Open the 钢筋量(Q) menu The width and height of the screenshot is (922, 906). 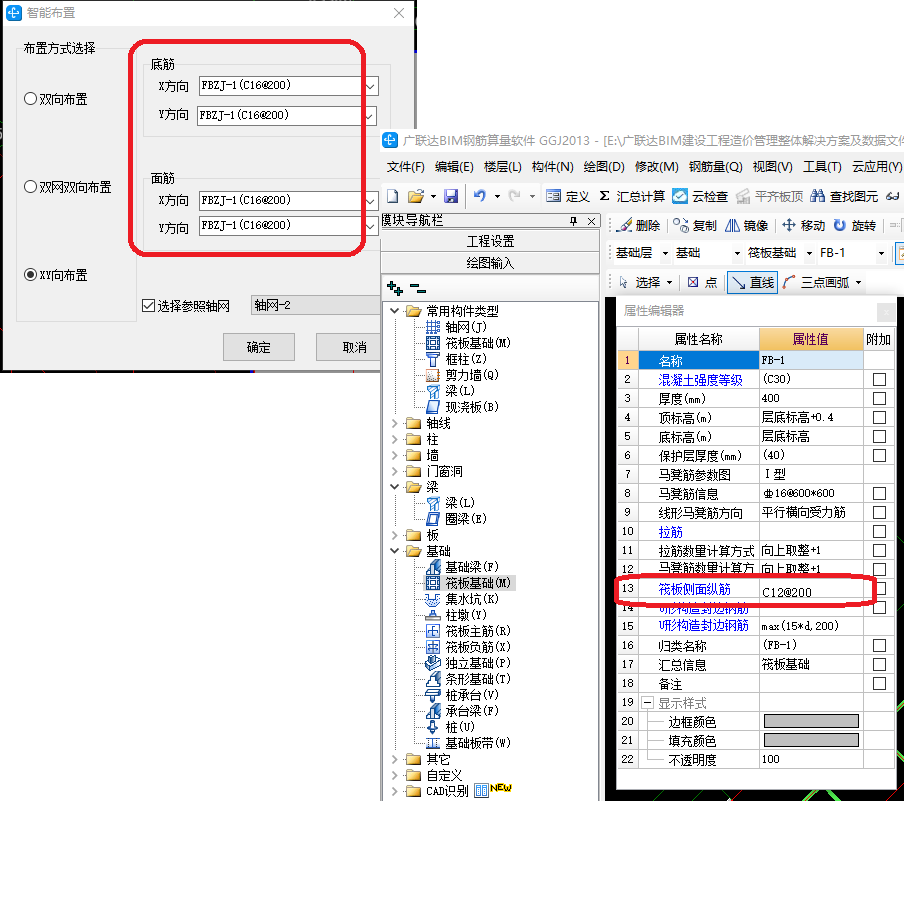716,167
